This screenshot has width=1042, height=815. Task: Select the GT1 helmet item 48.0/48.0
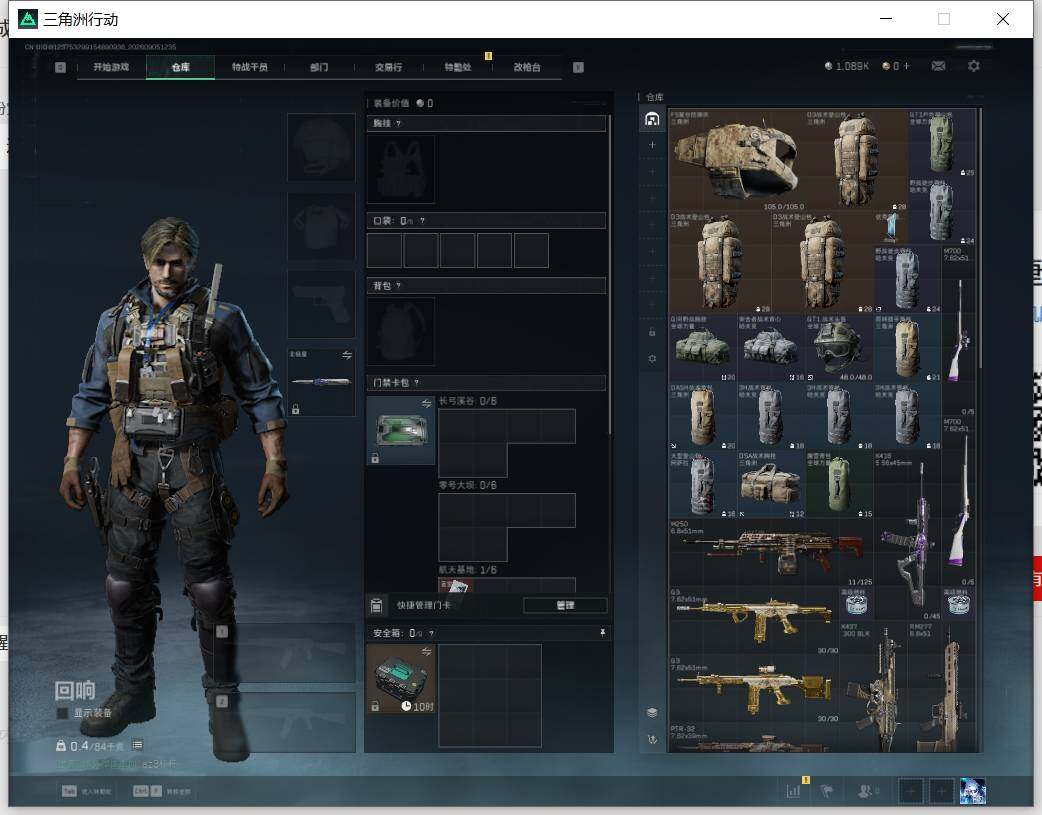point(839,348)
